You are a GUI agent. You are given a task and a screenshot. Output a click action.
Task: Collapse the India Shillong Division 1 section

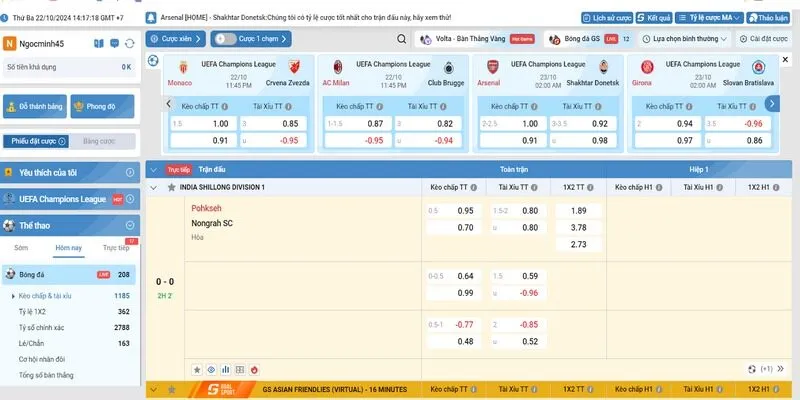coord(153,187)
